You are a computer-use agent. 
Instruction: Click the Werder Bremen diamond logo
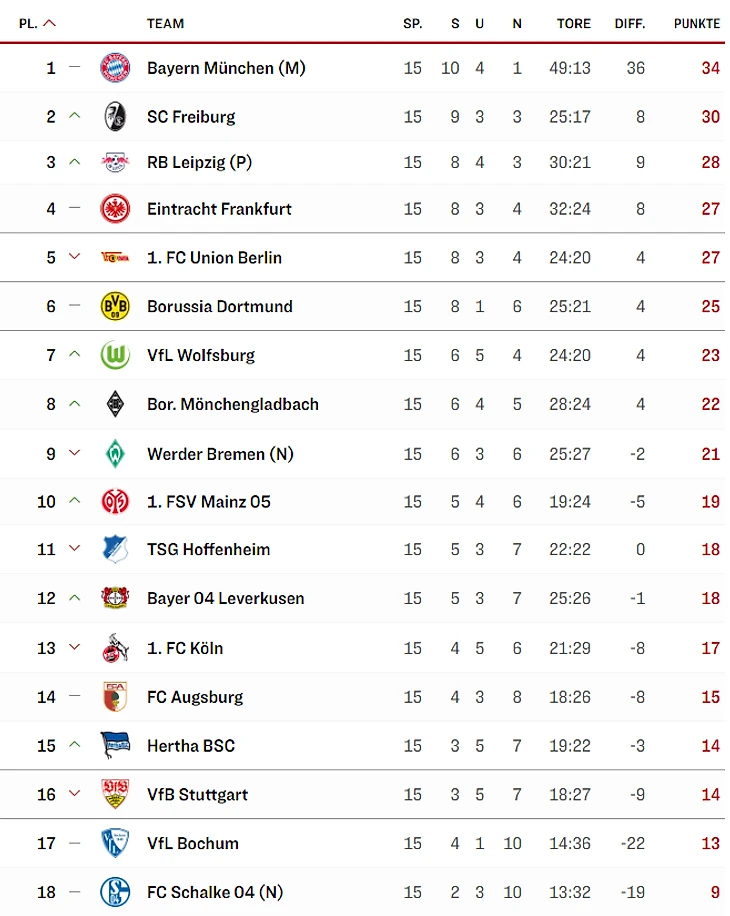click(115, 454)
